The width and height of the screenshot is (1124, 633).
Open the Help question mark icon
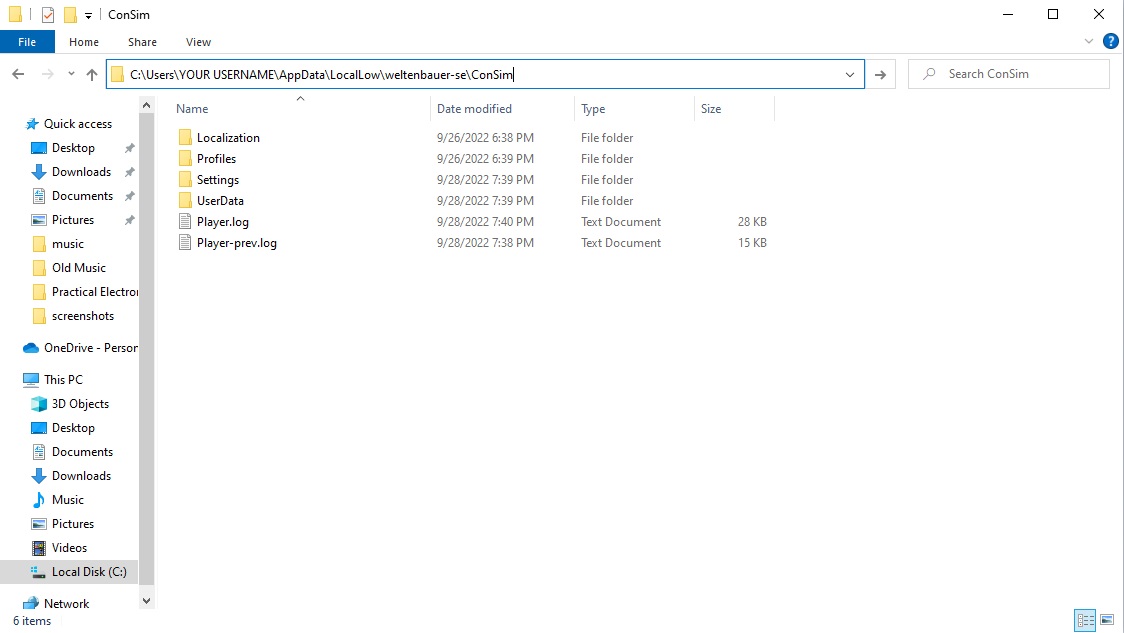pyautogui.click(x=1110, y=42)
